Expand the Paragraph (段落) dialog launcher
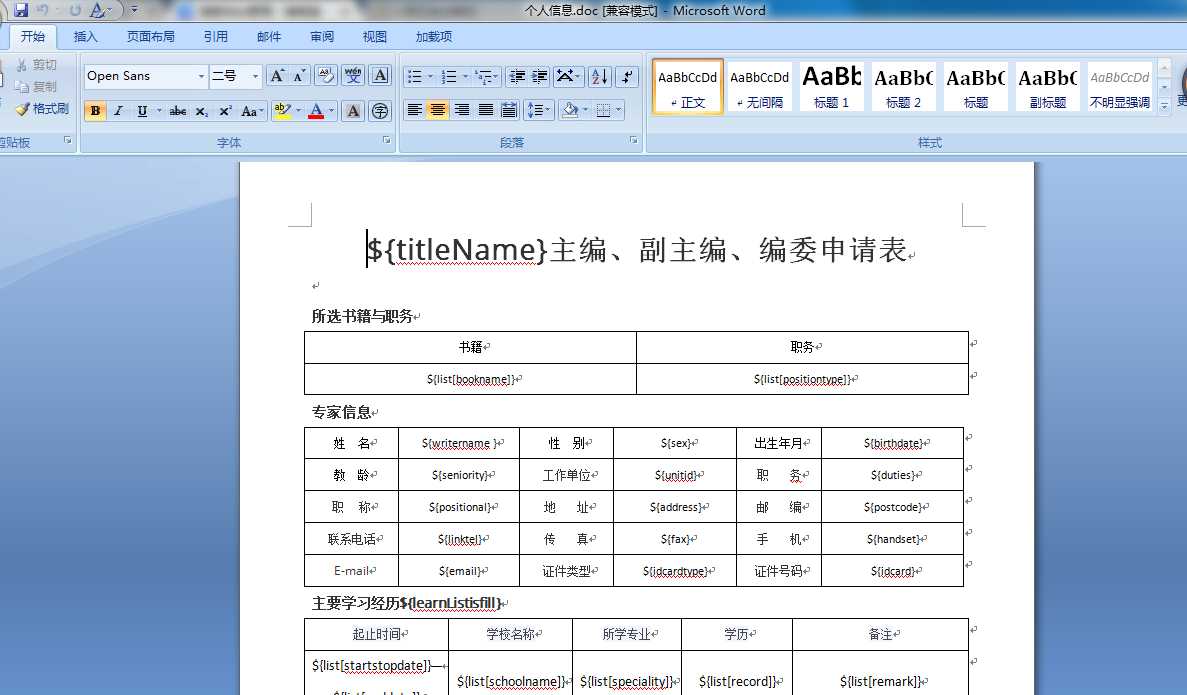Screen dimensions: 1187x695 (634, 140)
